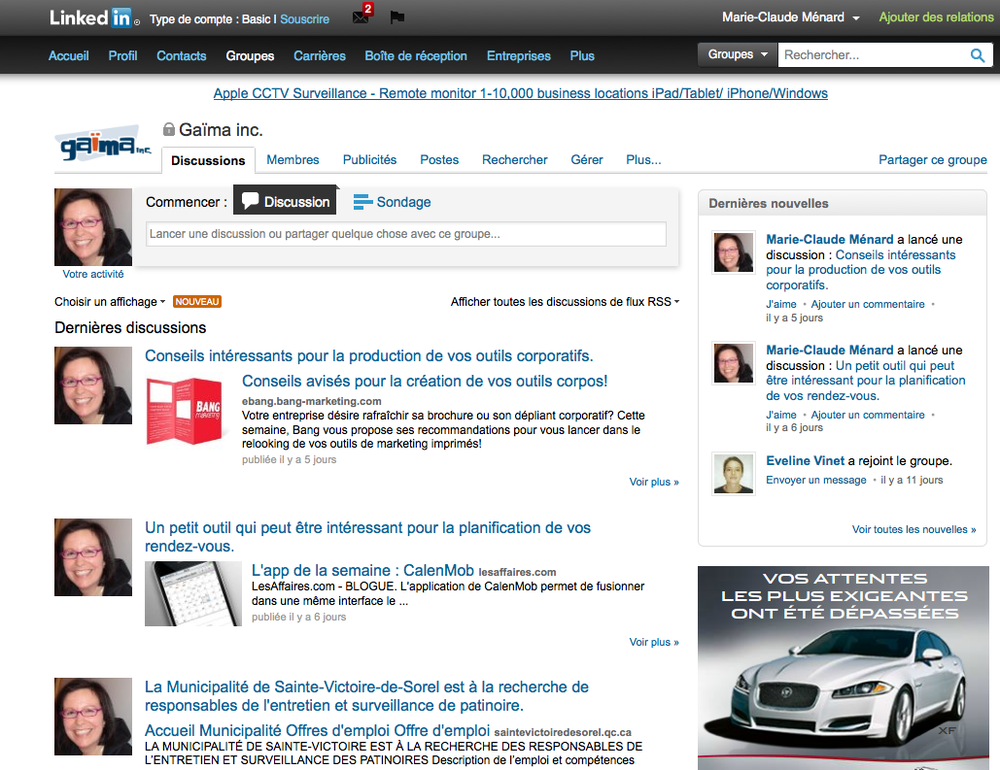Image resolution: width=1000 pixels, height=770 pixels.
Task: Expand the Choisir un affichage dropdown
Action: [110, 301]
